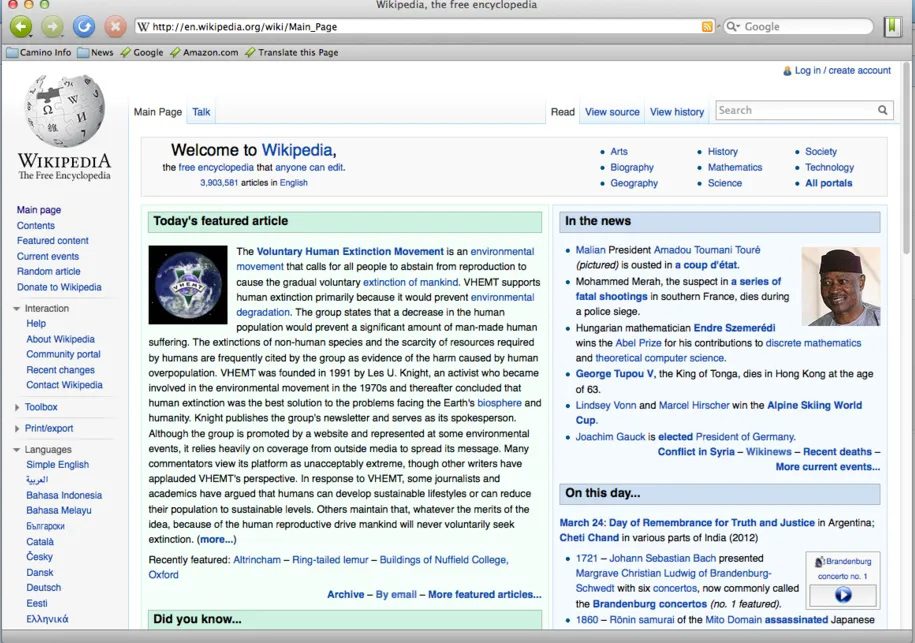
Task: Click the red Stop loading button
Action: (116, 26)
